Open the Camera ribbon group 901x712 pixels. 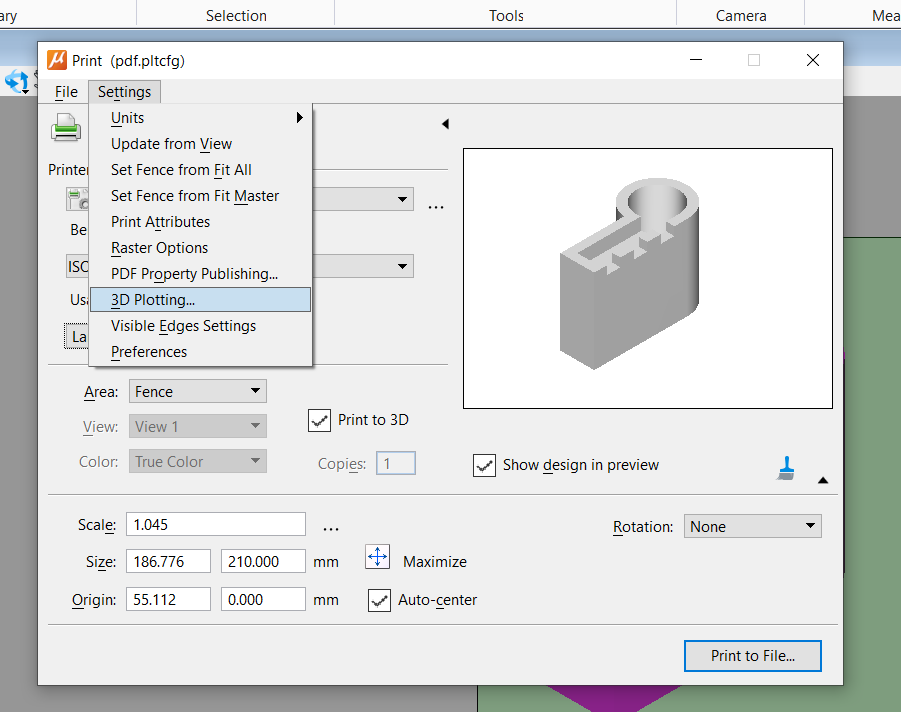(741, 16)
